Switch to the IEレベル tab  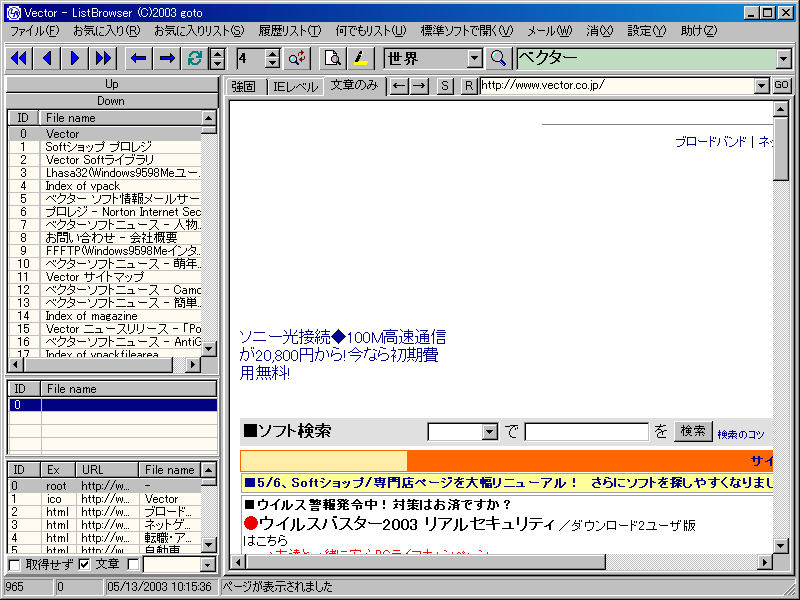click(295, 86)
